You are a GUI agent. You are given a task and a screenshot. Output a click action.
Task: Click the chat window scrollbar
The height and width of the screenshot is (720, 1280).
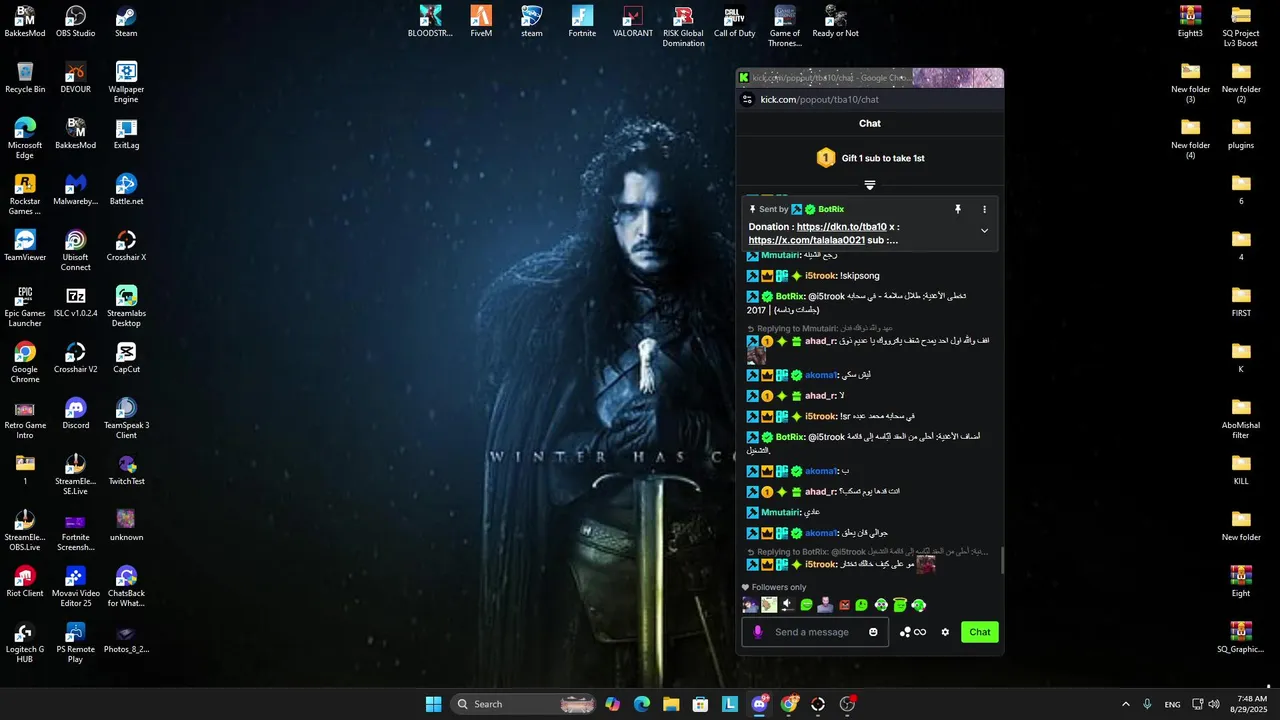(1001, 560)
